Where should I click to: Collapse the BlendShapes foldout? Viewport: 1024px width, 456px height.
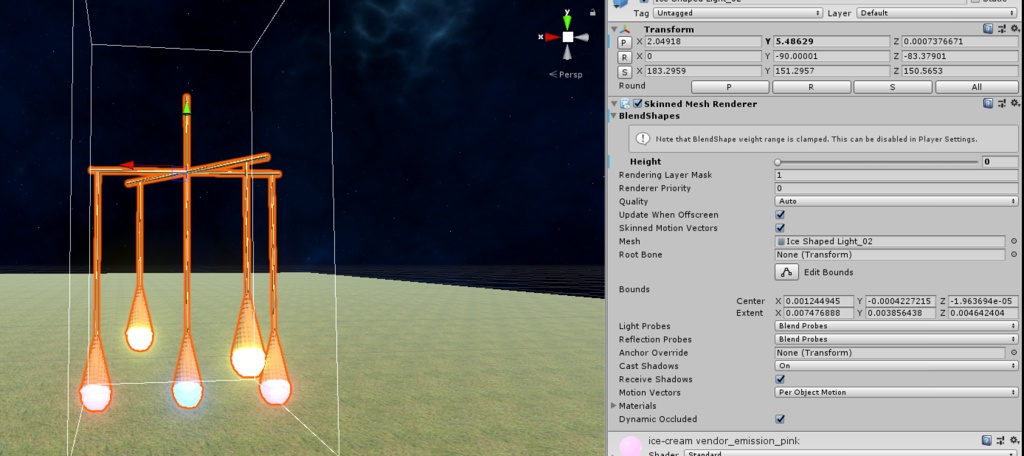[x=613, y=116]
